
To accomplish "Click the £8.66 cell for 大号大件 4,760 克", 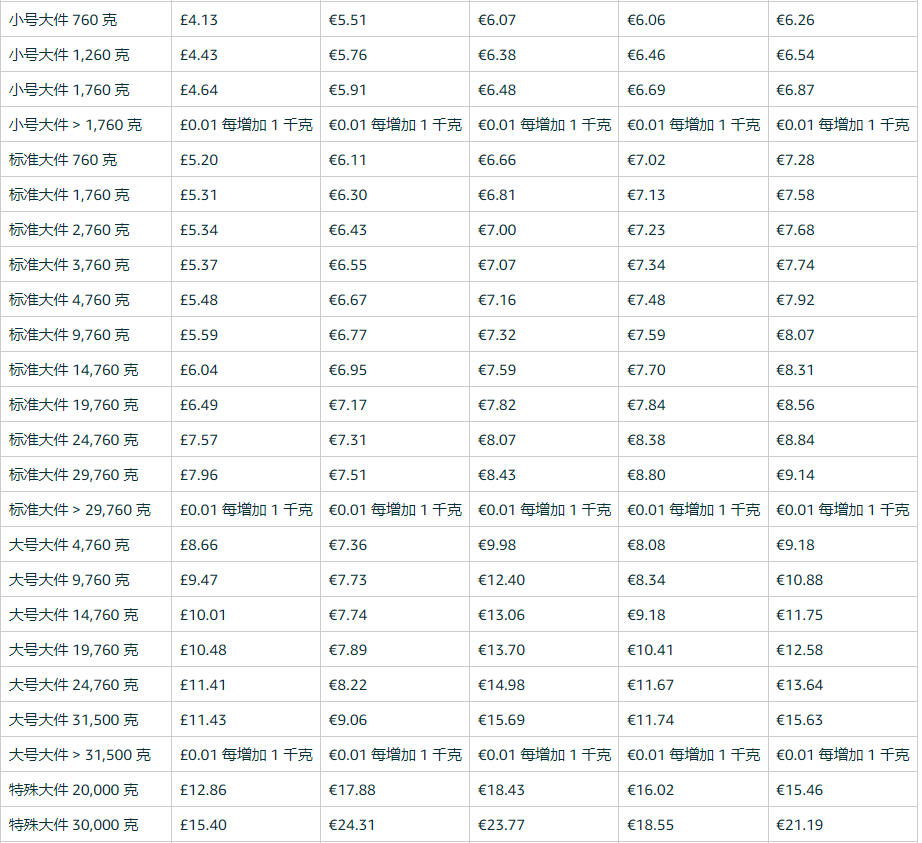I will 199,545.
